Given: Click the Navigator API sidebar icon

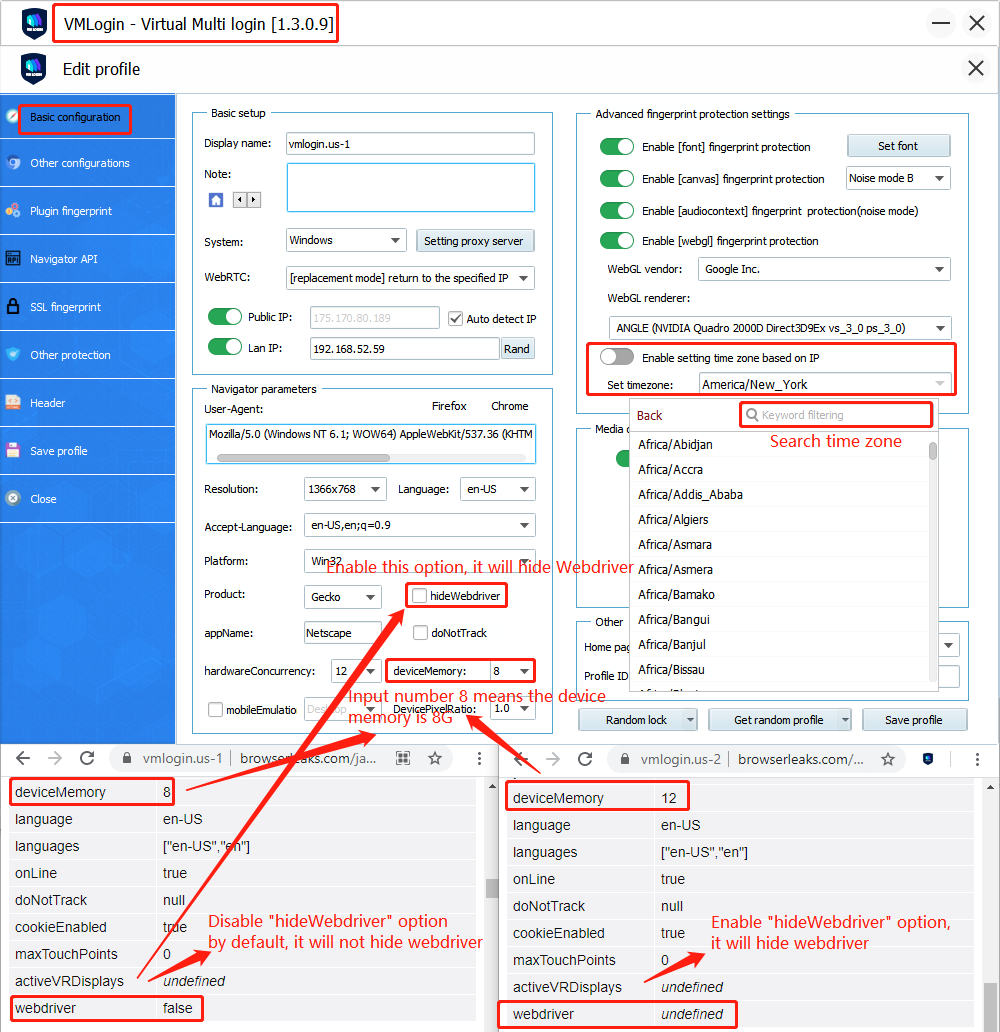Looking at the screenshot, I should pyautogui.click(x=13, y=259).
